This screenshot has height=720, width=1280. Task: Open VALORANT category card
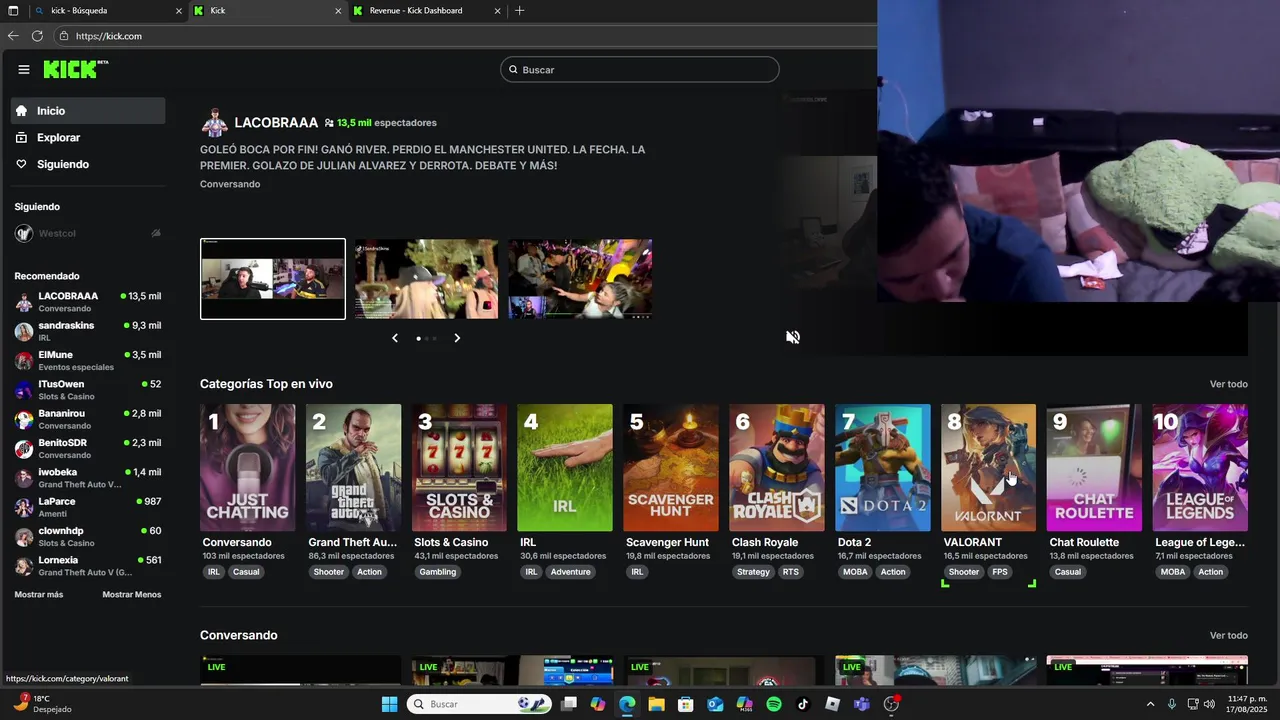coord(989,467)
